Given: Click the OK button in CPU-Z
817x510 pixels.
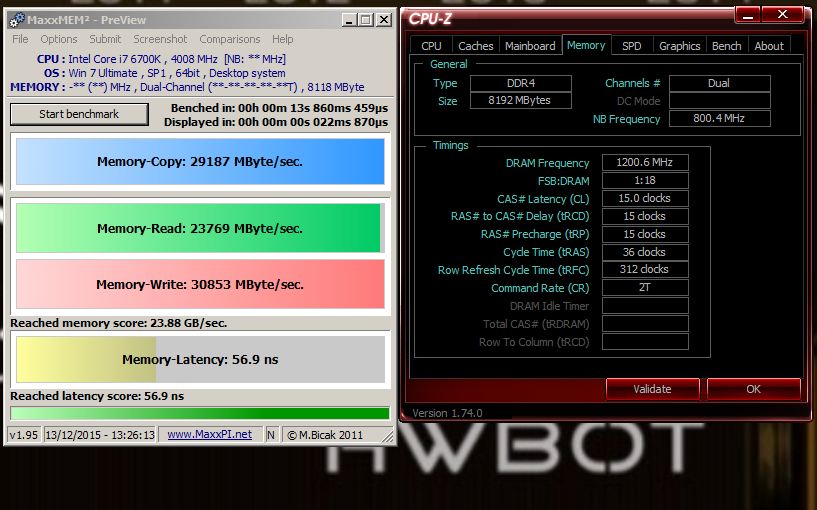Looking at the screenshot, I should [x=753, y=389].
